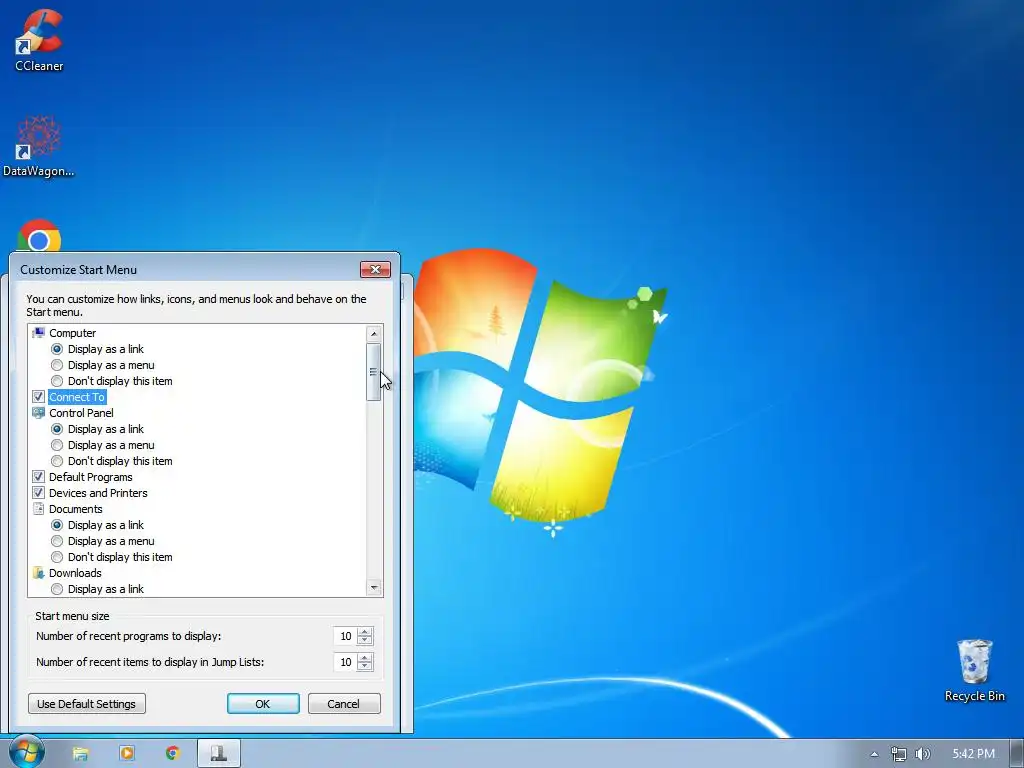1024x768 pixels.
Task: Click the Documents item icon
Action: [x=39, y=509]
